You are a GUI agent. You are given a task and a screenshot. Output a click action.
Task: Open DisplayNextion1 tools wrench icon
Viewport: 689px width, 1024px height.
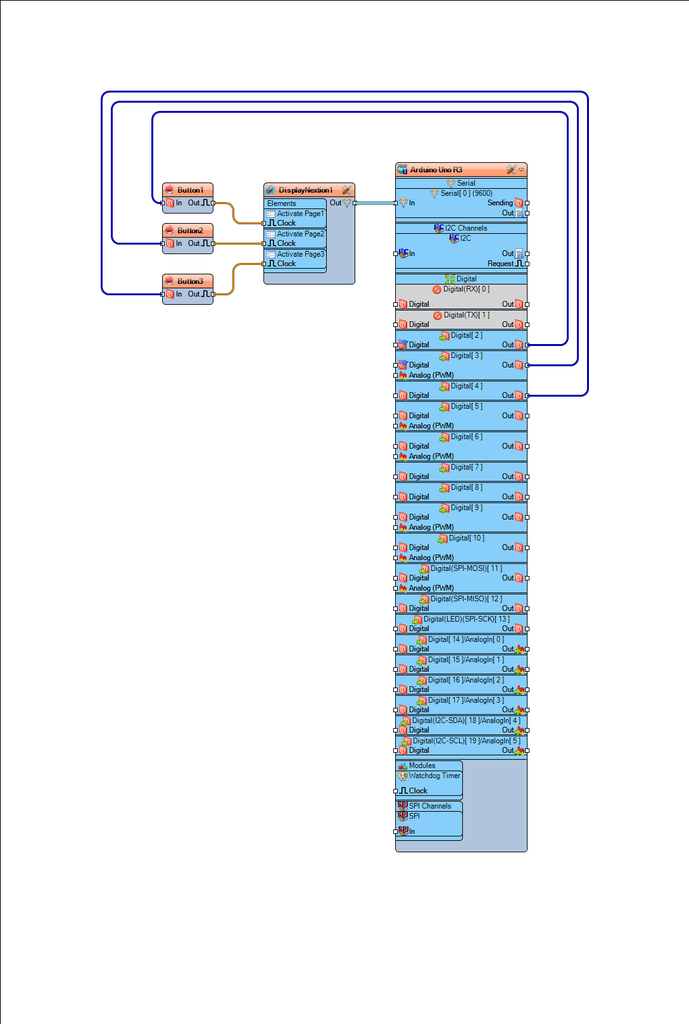pyautogui.click(x=347, y=190)
